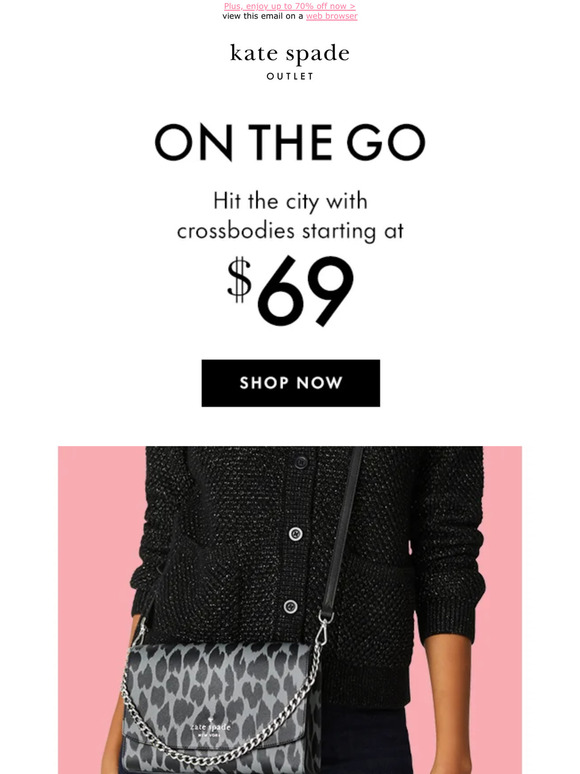
Task: Click the dollar sign before 69
Action: (x=239, y=279)
